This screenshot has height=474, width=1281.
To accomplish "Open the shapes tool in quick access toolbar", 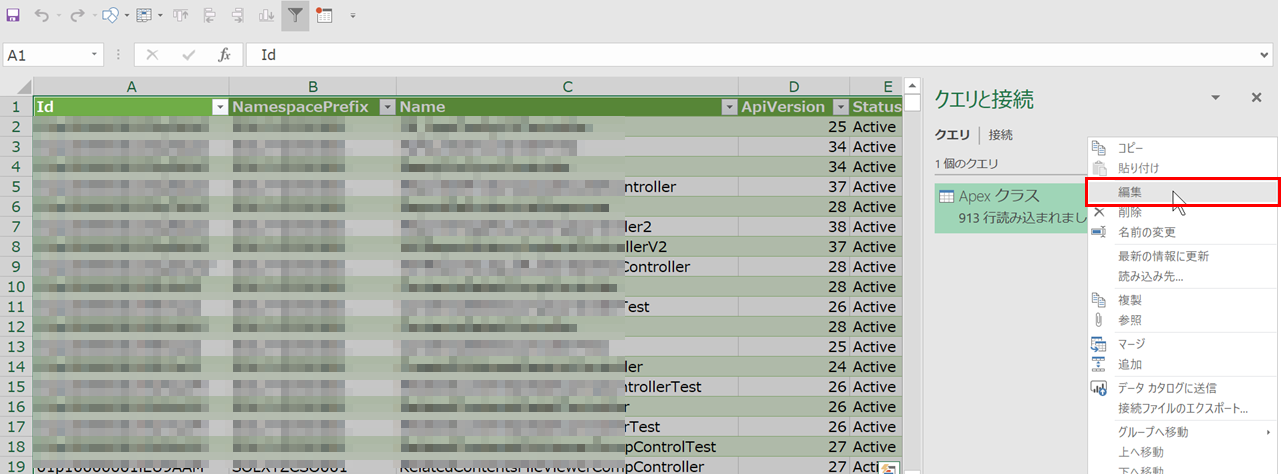I will coord(110,16).
